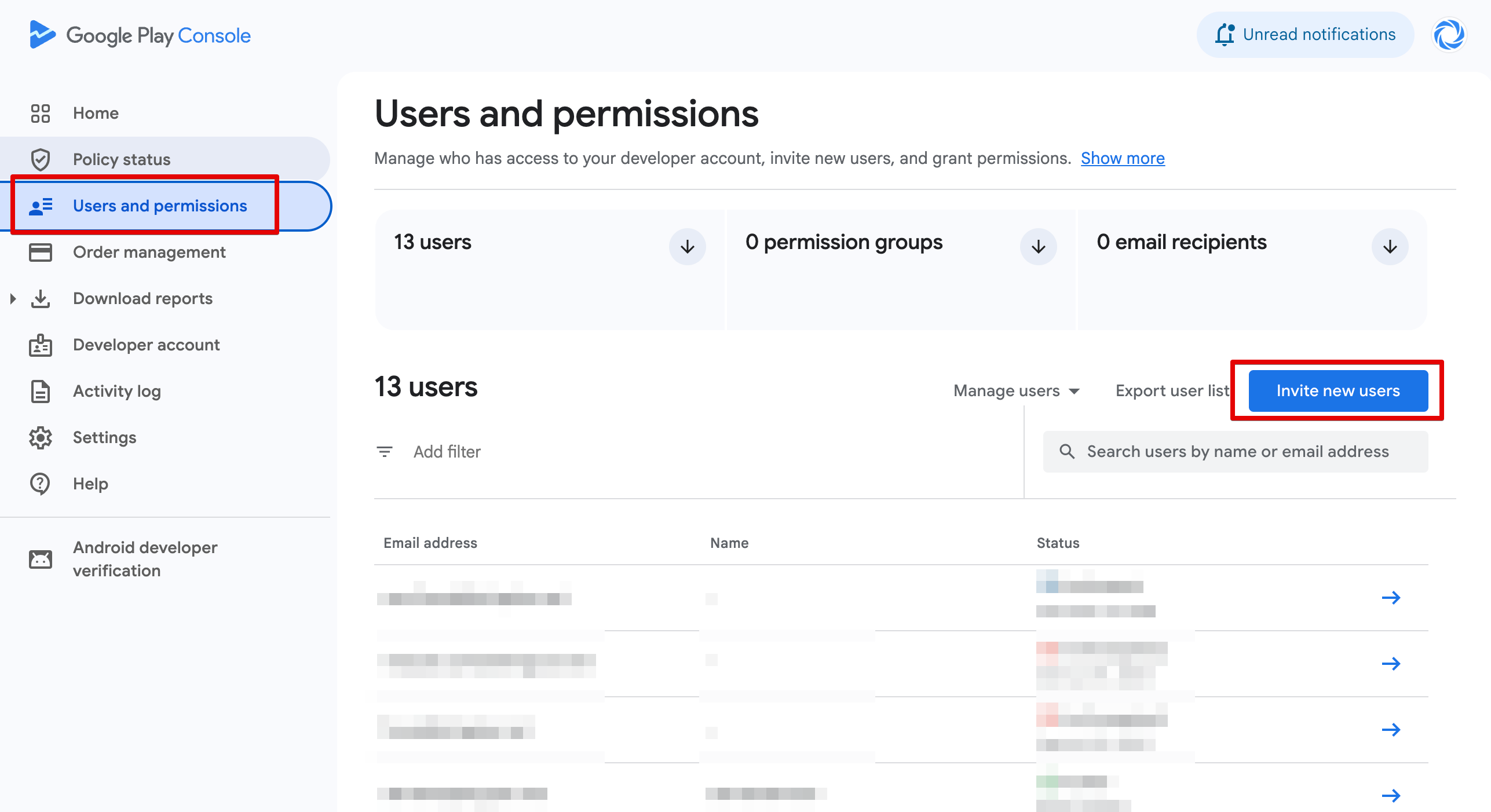Click the Google Play Console logo
The height and width of the screenshot is (812, 1491).
point(140,35)
